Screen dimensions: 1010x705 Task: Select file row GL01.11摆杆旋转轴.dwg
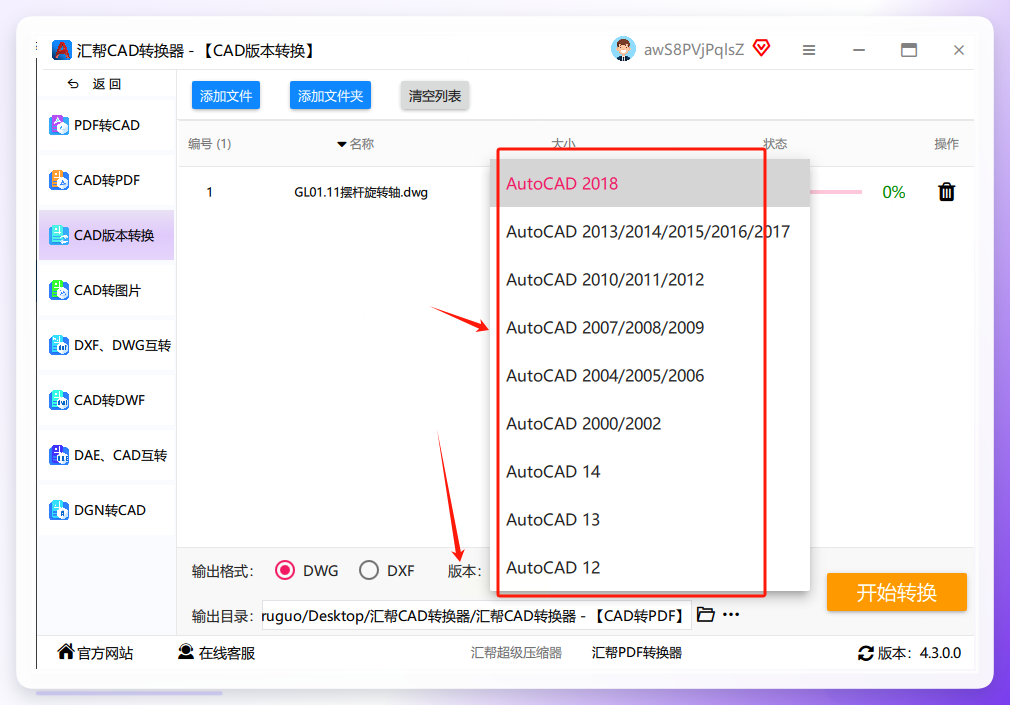coord(361,192)
